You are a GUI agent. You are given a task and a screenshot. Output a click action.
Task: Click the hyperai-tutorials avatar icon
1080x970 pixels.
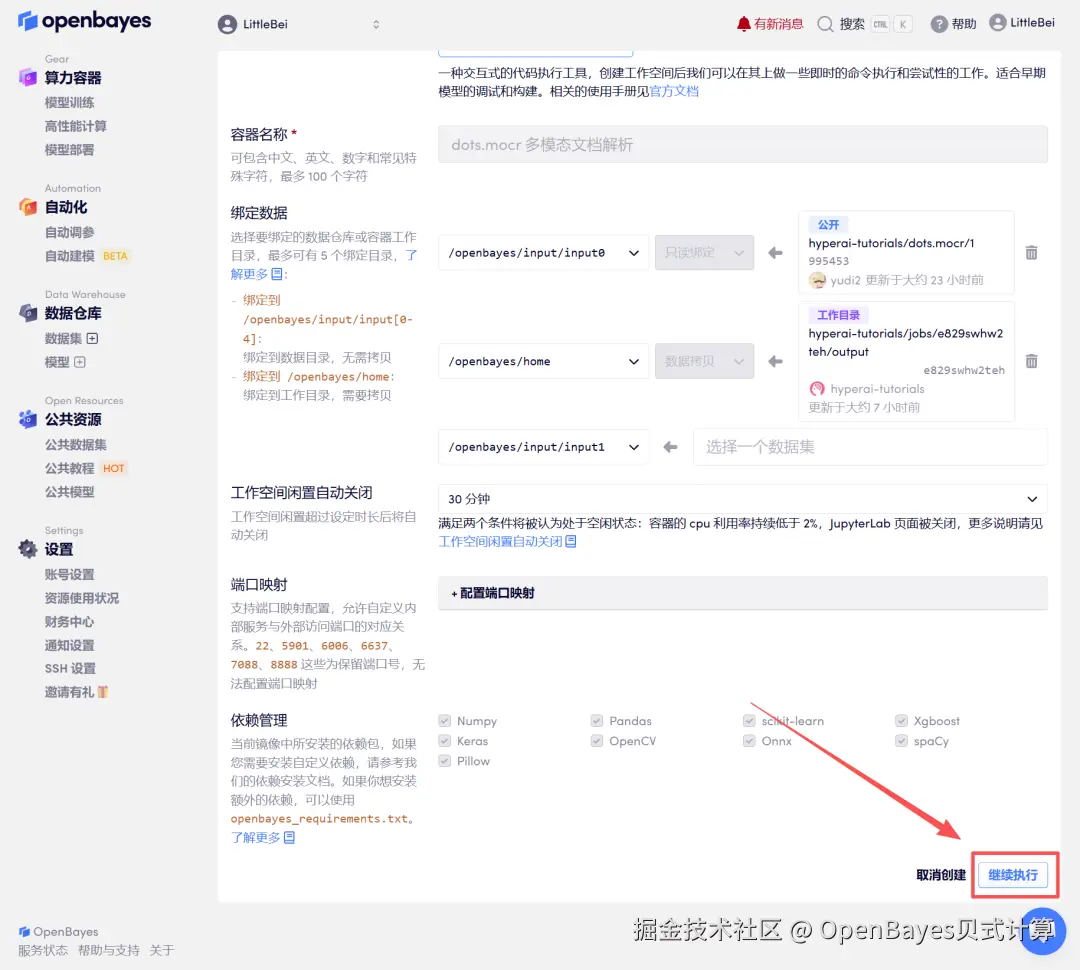817,389
